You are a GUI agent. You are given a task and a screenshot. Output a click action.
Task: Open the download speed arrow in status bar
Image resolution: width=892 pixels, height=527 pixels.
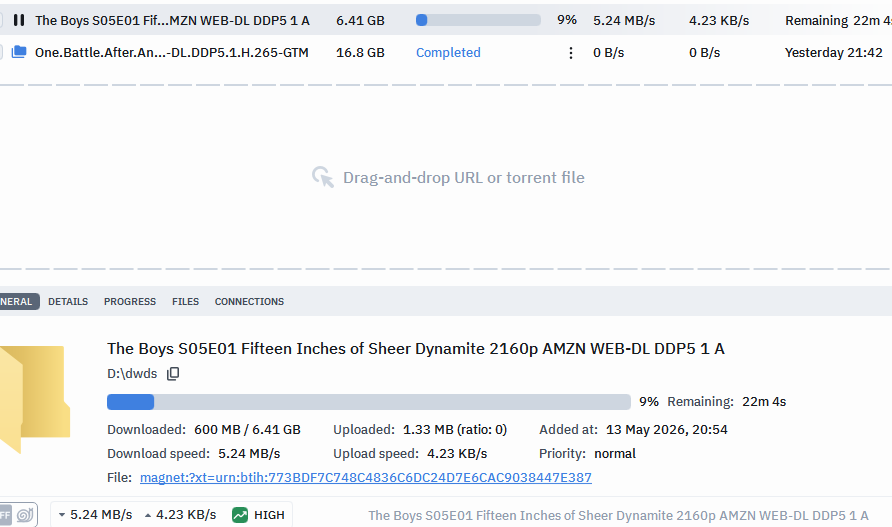(61, 515)
